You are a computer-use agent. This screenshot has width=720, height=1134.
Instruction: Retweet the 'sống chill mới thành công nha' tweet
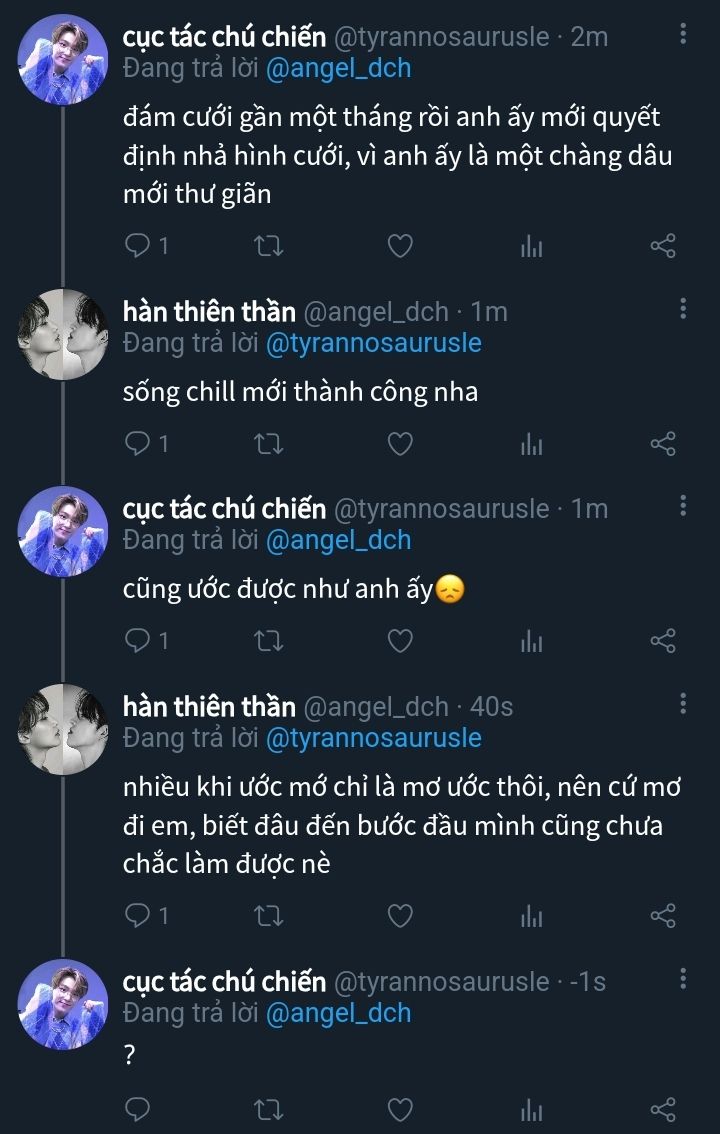pos(270,443)
